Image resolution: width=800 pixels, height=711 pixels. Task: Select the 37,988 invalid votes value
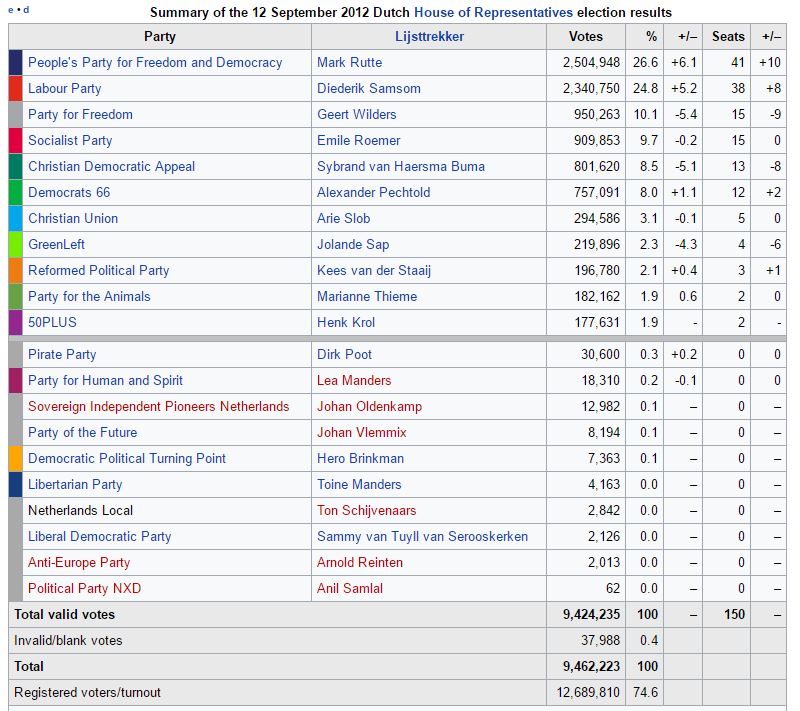tap(601, 641)
